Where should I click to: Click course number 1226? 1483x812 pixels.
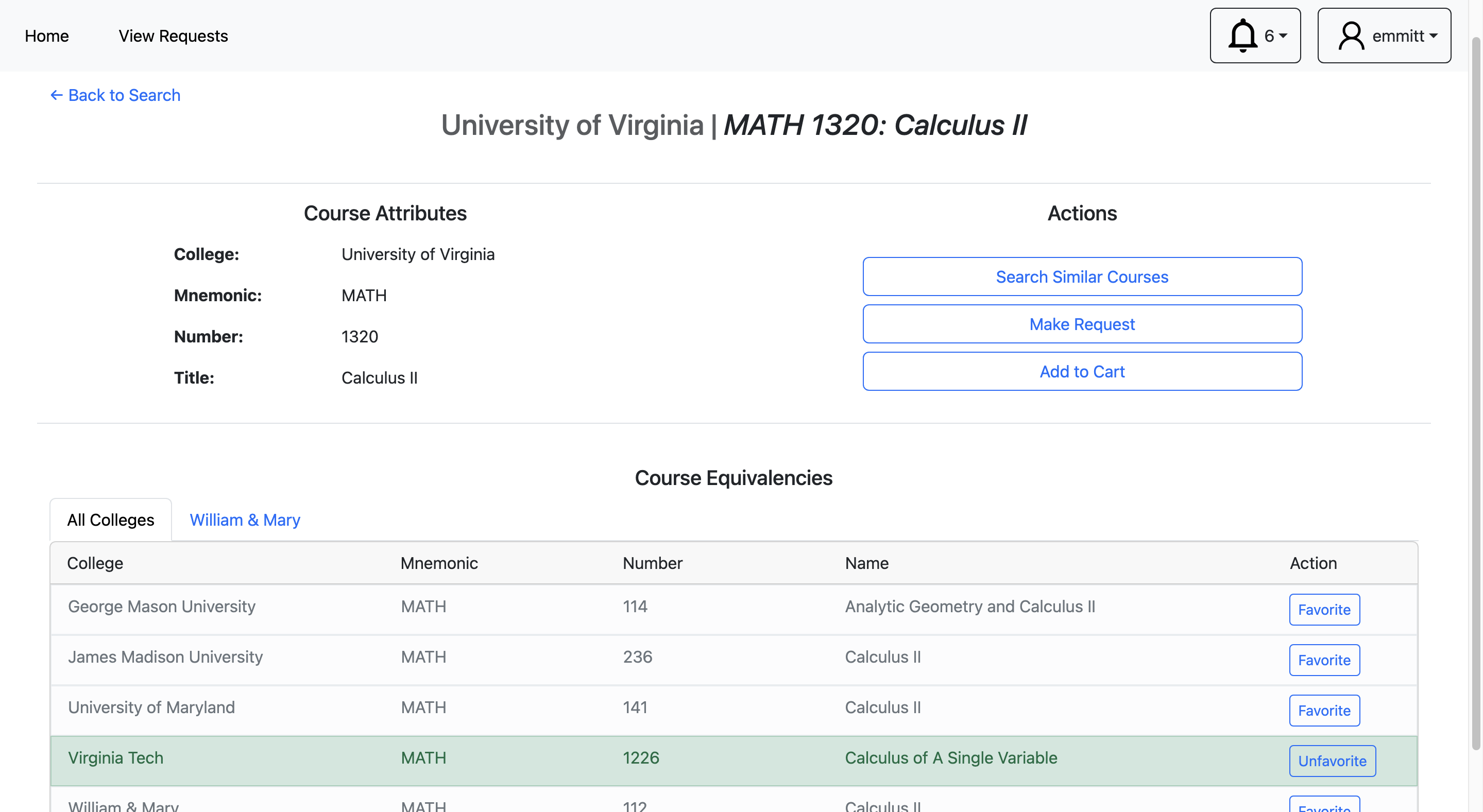[641, 758]
